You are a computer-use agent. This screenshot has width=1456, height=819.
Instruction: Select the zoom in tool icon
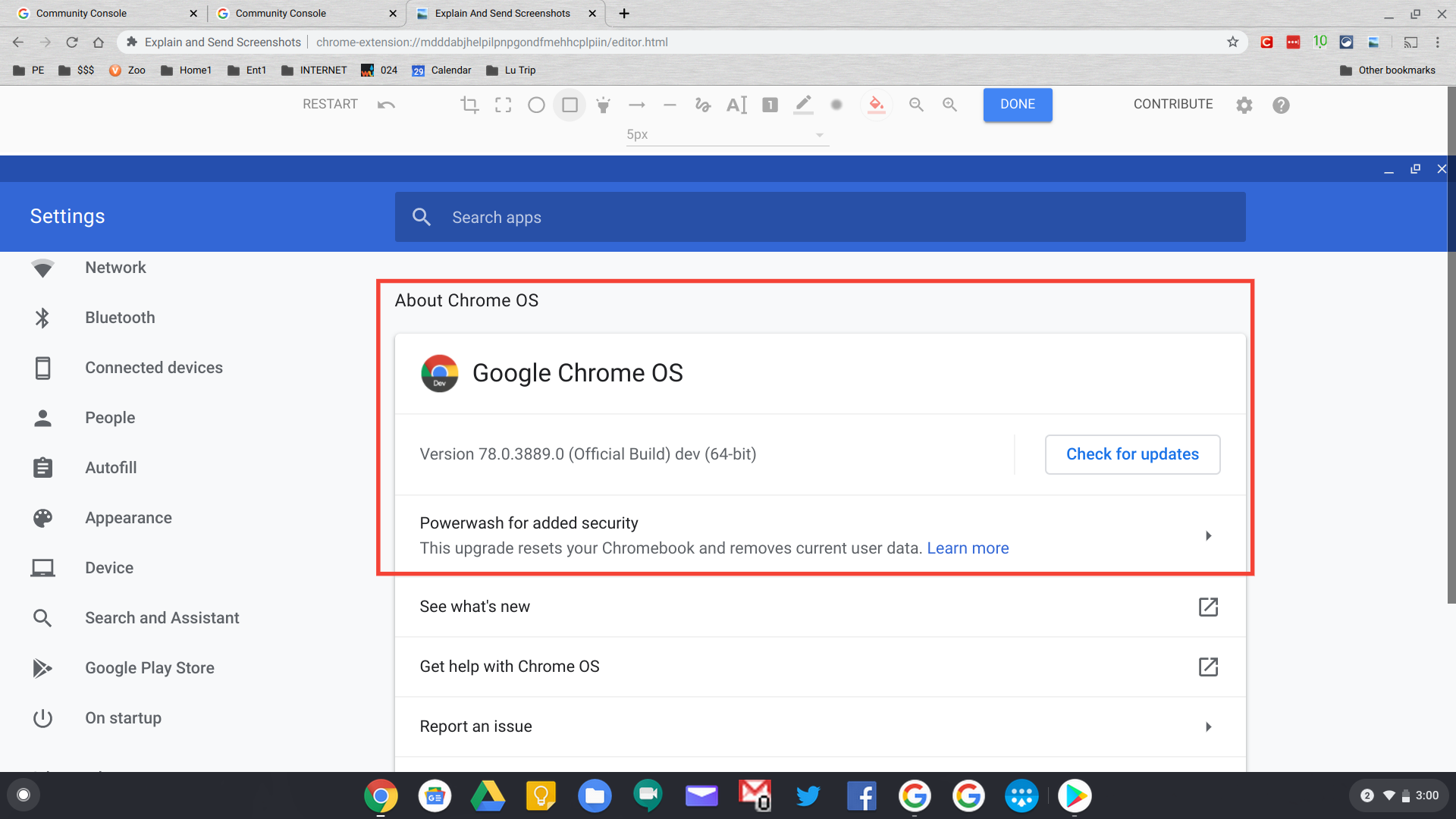tap(950, 104)
